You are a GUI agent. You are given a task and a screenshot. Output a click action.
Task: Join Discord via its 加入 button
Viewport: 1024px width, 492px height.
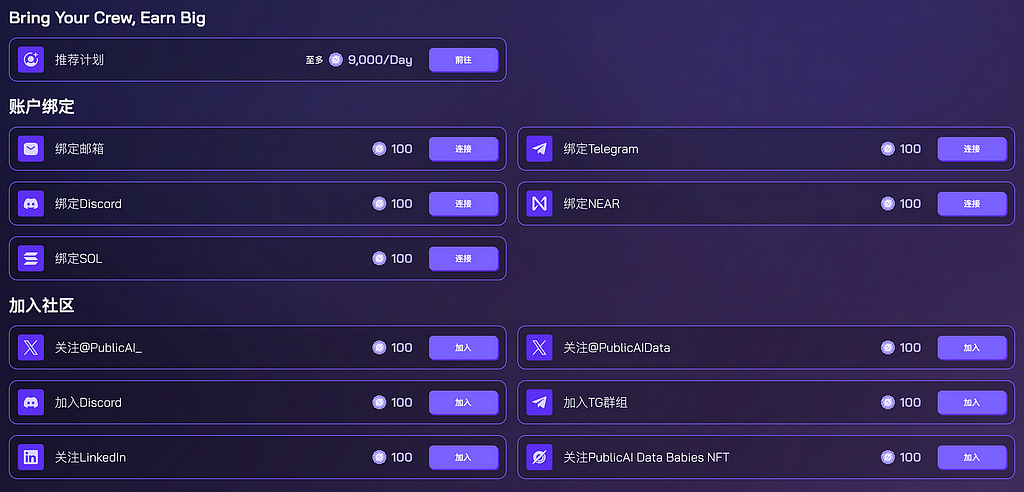(x=464, y=402)
